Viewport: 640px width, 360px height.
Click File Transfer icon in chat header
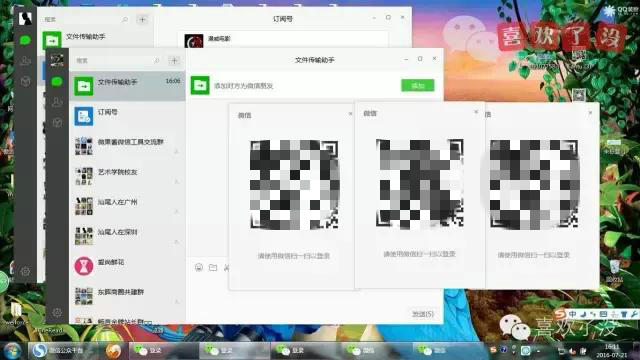200,85
